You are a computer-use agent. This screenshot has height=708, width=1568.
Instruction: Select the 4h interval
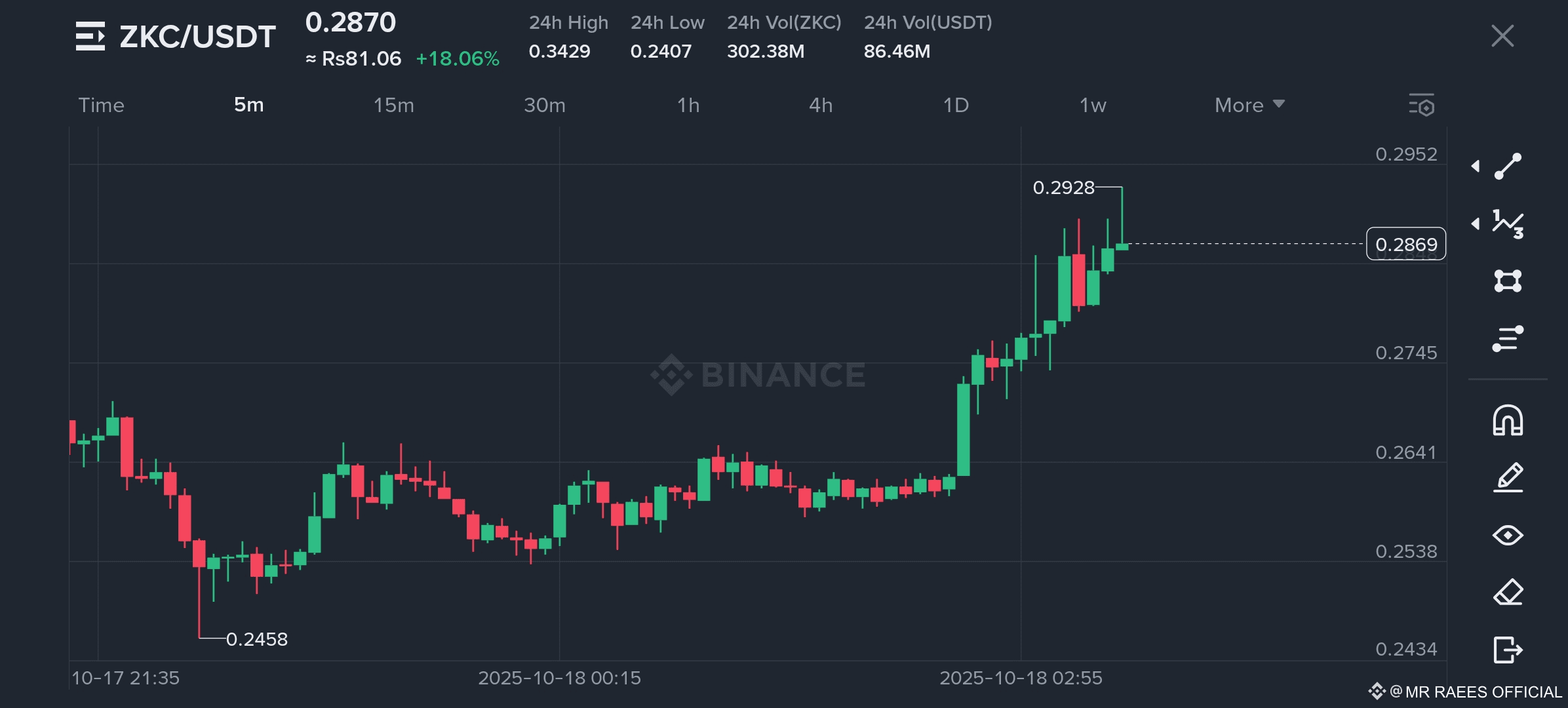(x=820, y=105)
